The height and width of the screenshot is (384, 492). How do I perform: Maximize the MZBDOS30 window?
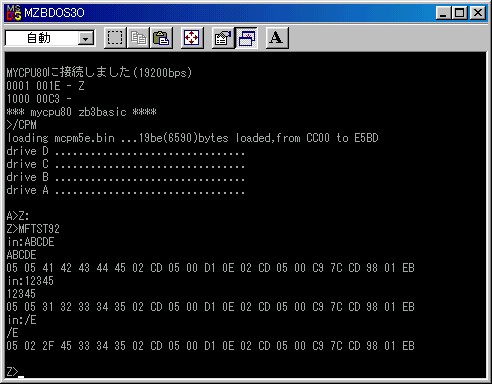pyautogui.click(x=459, y=13)
